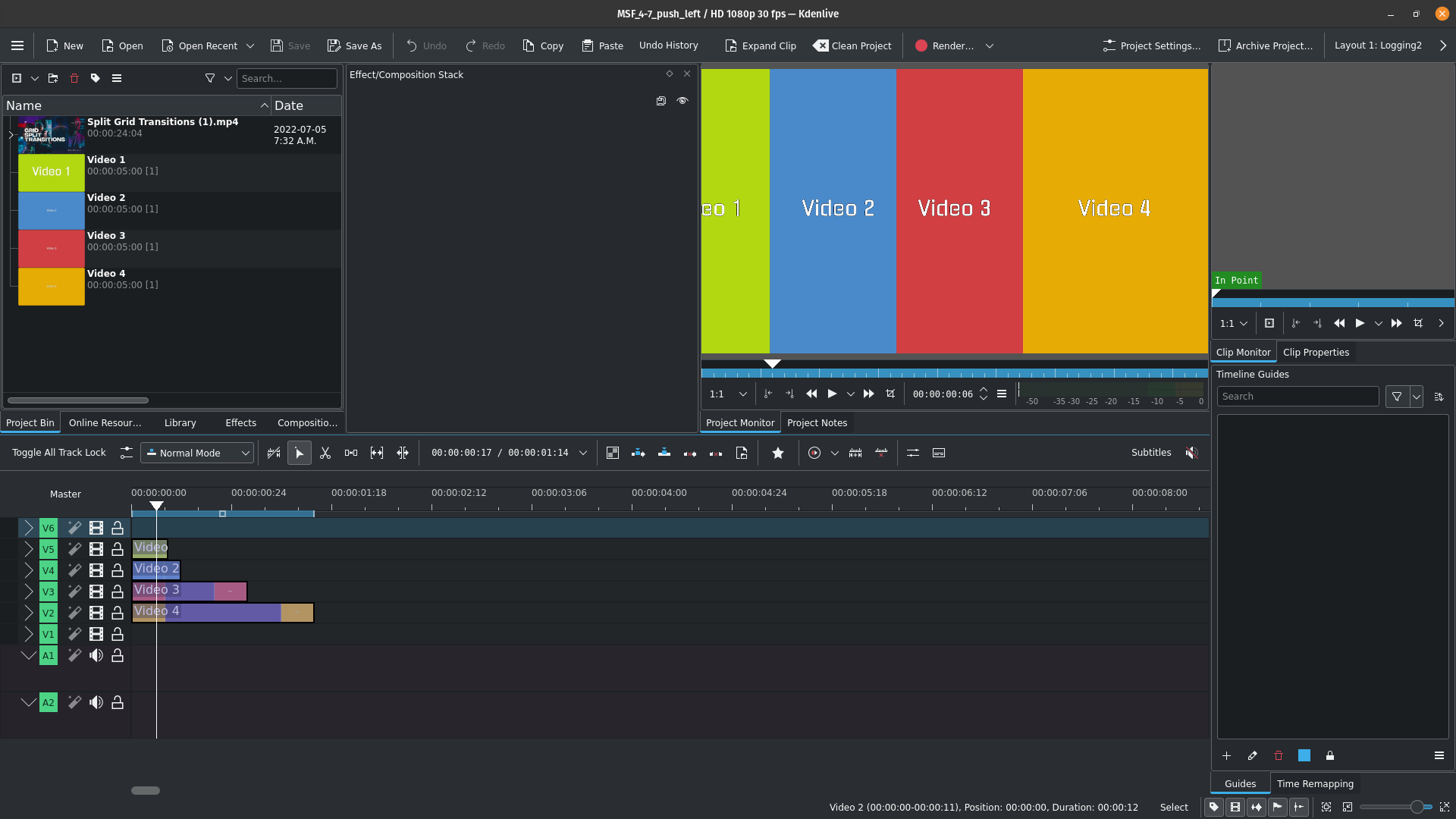1456x819 pixels.
Task: Switch to the Library tab
Action: point(180,423)
